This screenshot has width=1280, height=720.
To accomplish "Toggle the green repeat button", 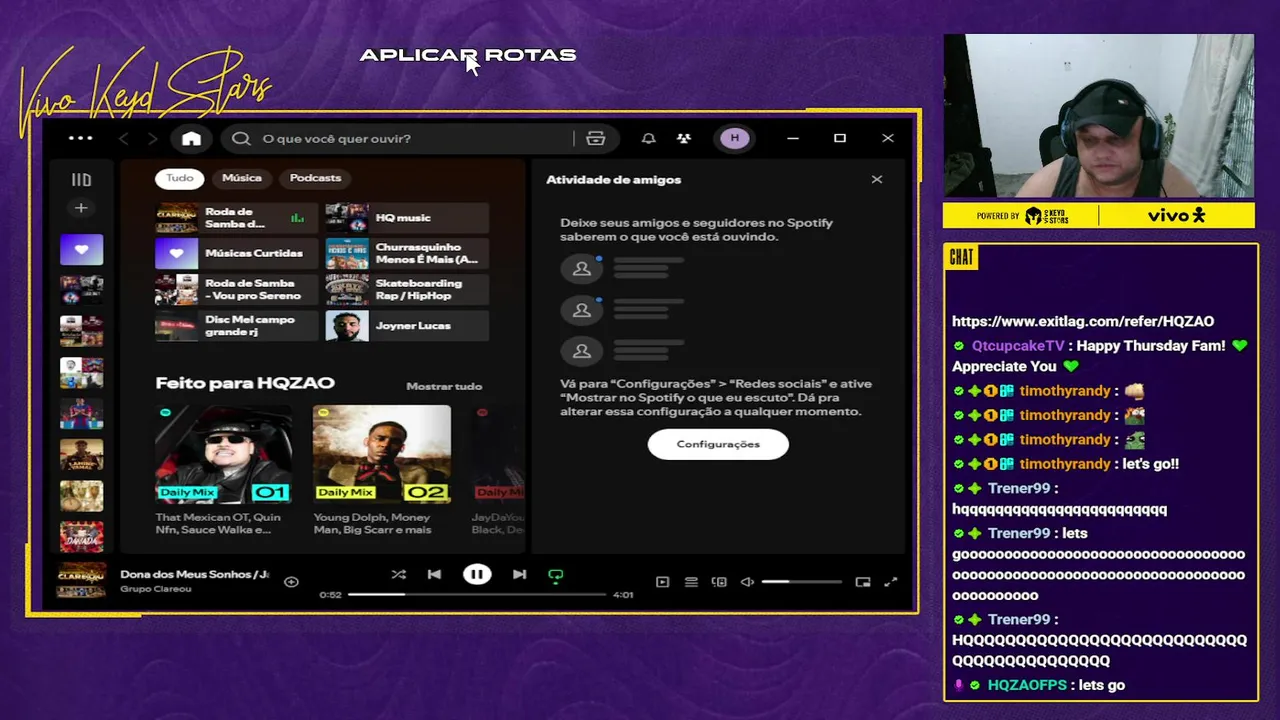I will pos(556,575).
